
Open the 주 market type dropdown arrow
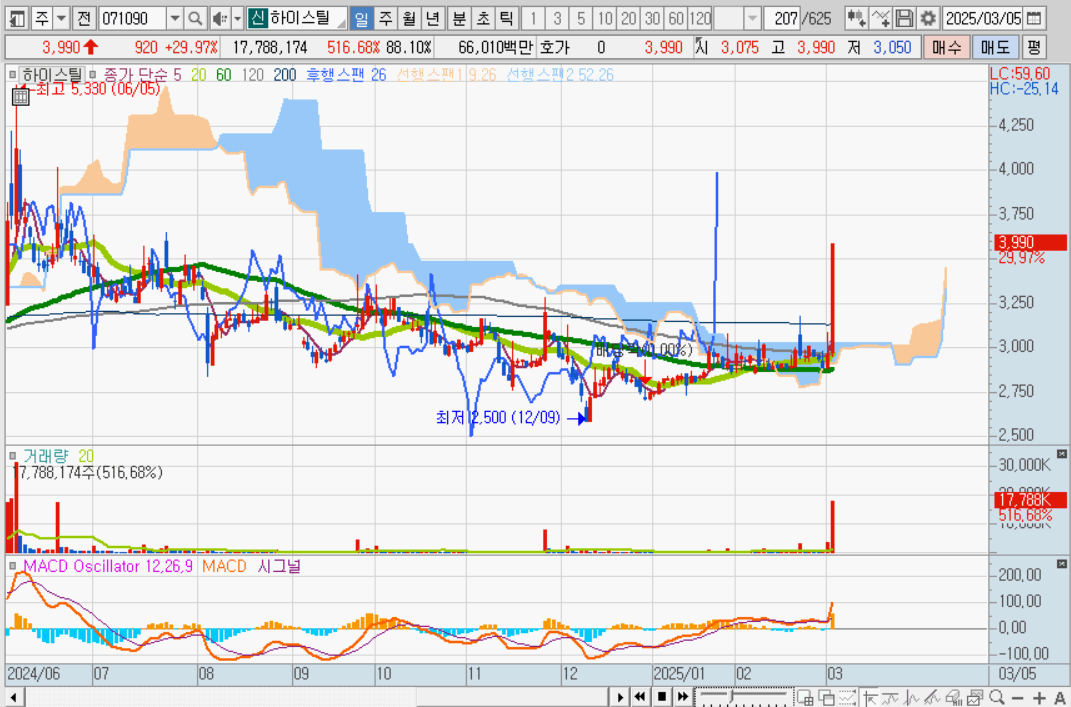tap(61, 18)
